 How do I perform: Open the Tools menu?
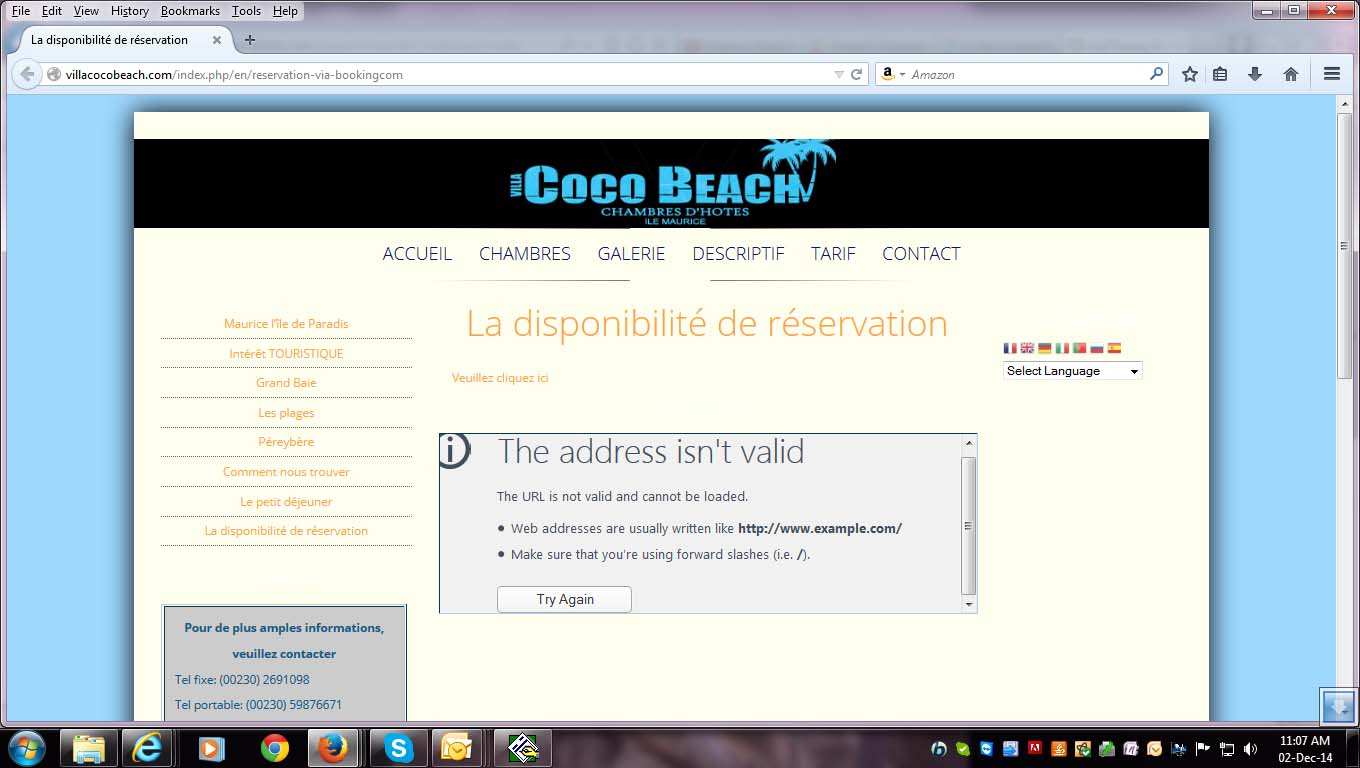[246, 11]
